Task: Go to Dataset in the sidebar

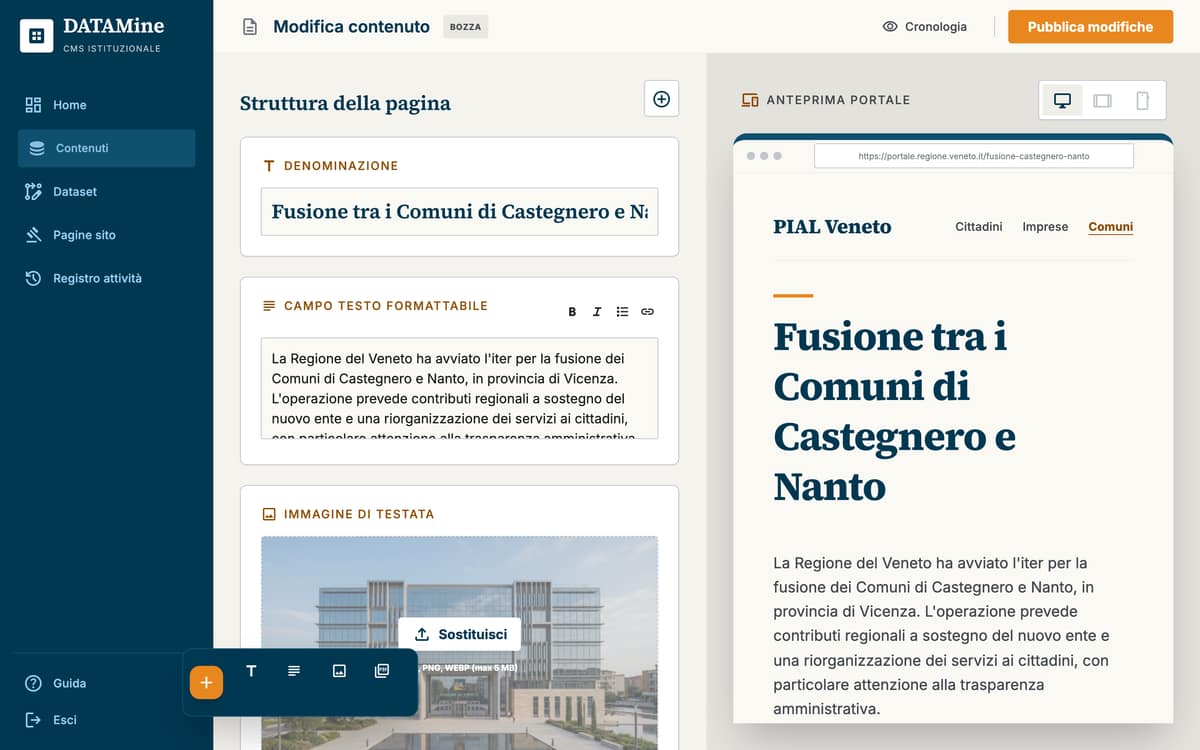Action: pyautogui.click(x=106, y=191)
